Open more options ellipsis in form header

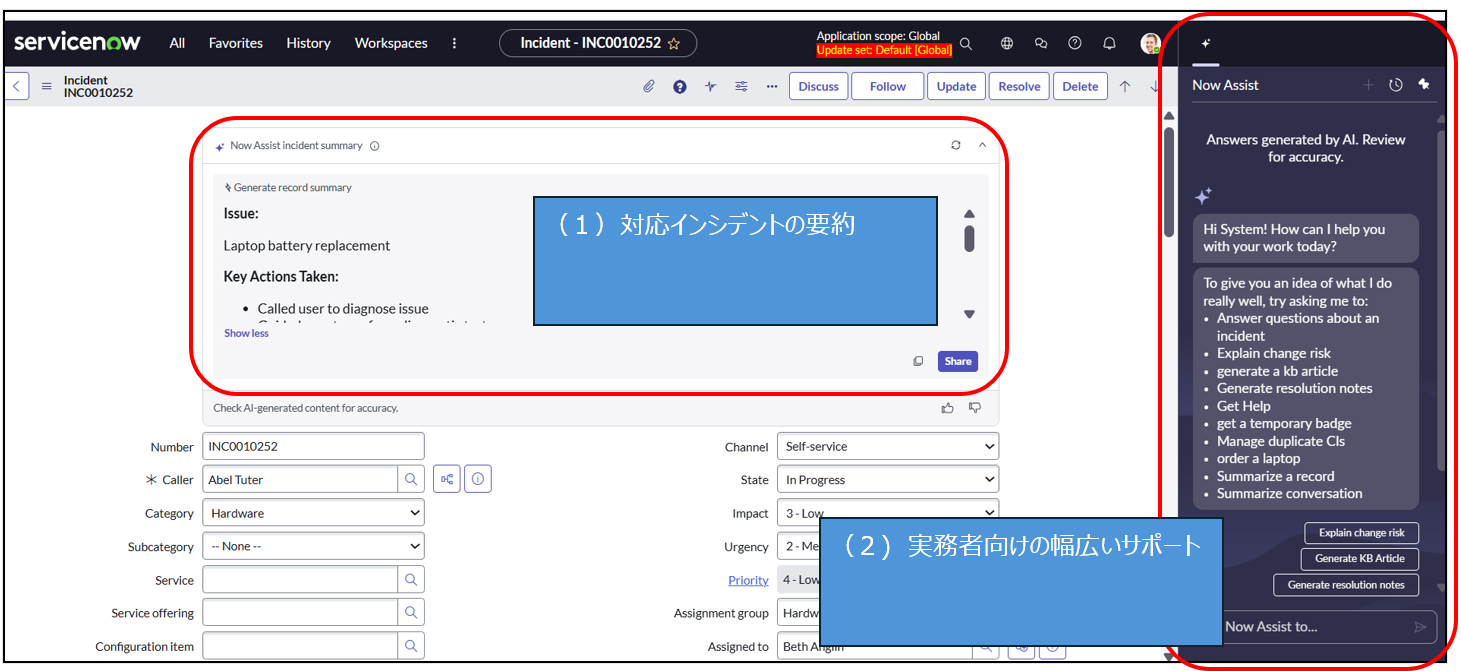772,86
